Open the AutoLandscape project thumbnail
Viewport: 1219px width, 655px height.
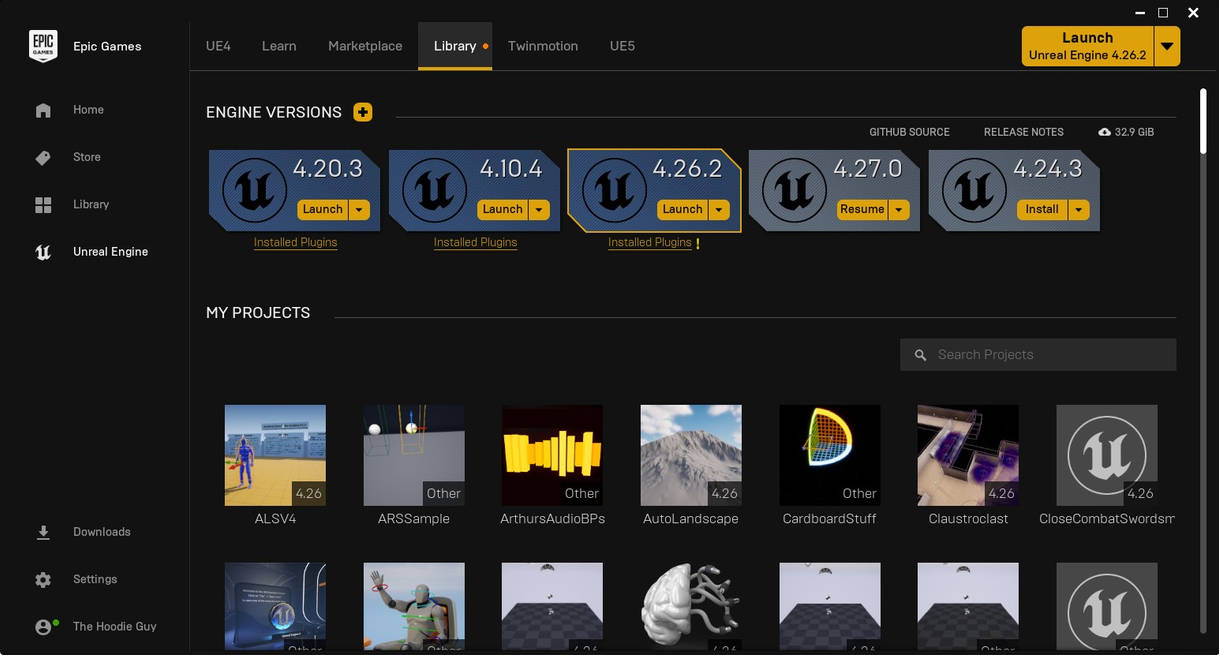pyautogui.click(x=691, y=455)
